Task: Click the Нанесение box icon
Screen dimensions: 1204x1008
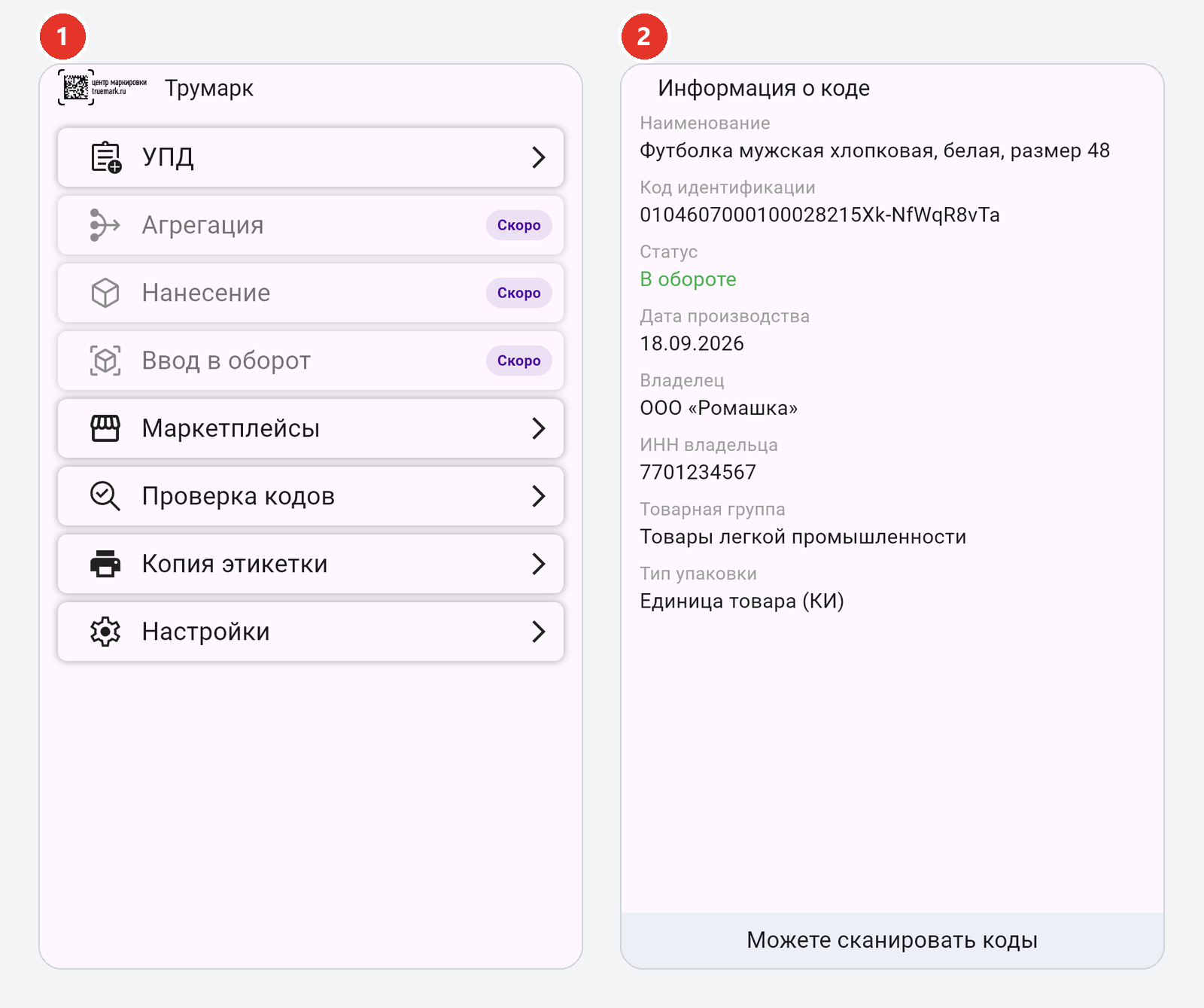Action: [105, 293]
